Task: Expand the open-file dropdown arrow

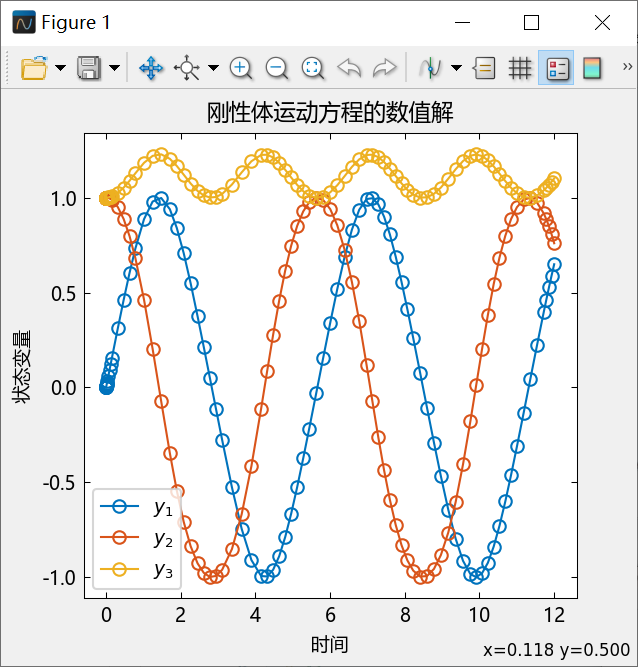Action: coord(61,68)
